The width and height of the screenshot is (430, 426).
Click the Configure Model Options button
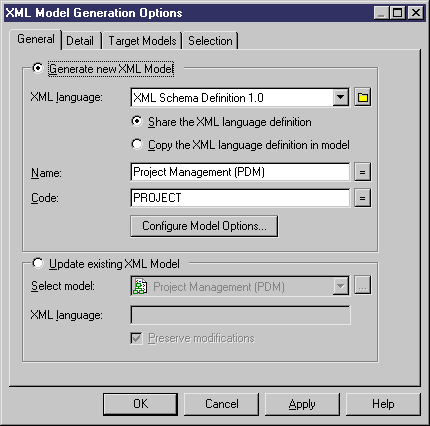(204, 226)
